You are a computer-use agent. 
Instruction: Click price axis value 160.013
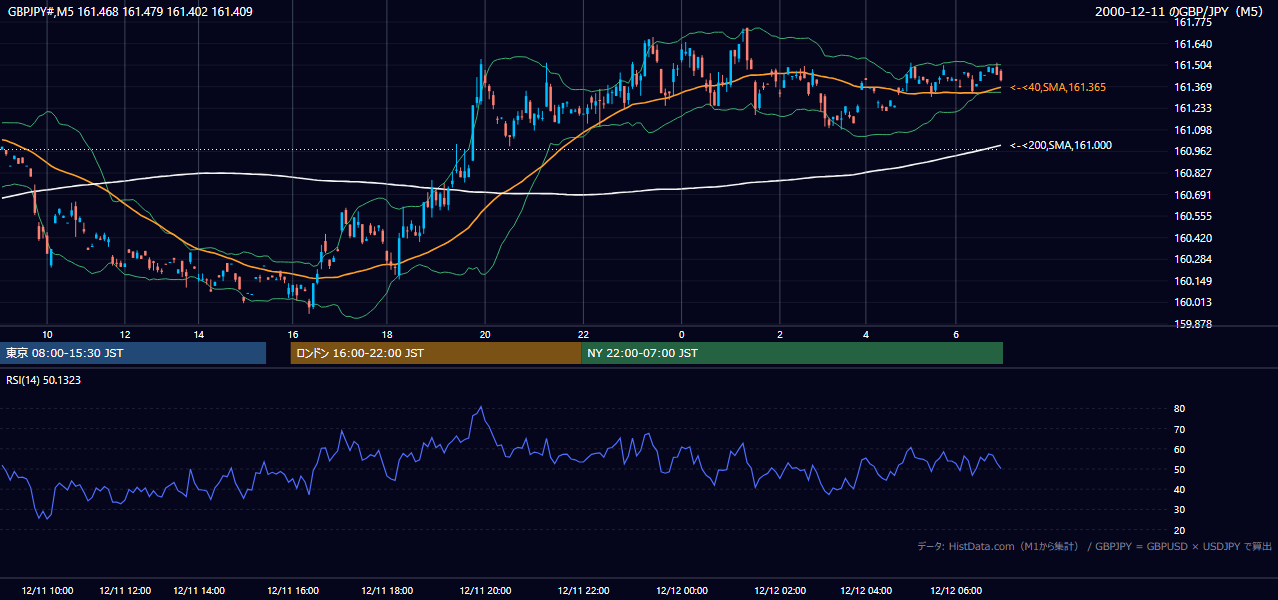click(1194, 303)
